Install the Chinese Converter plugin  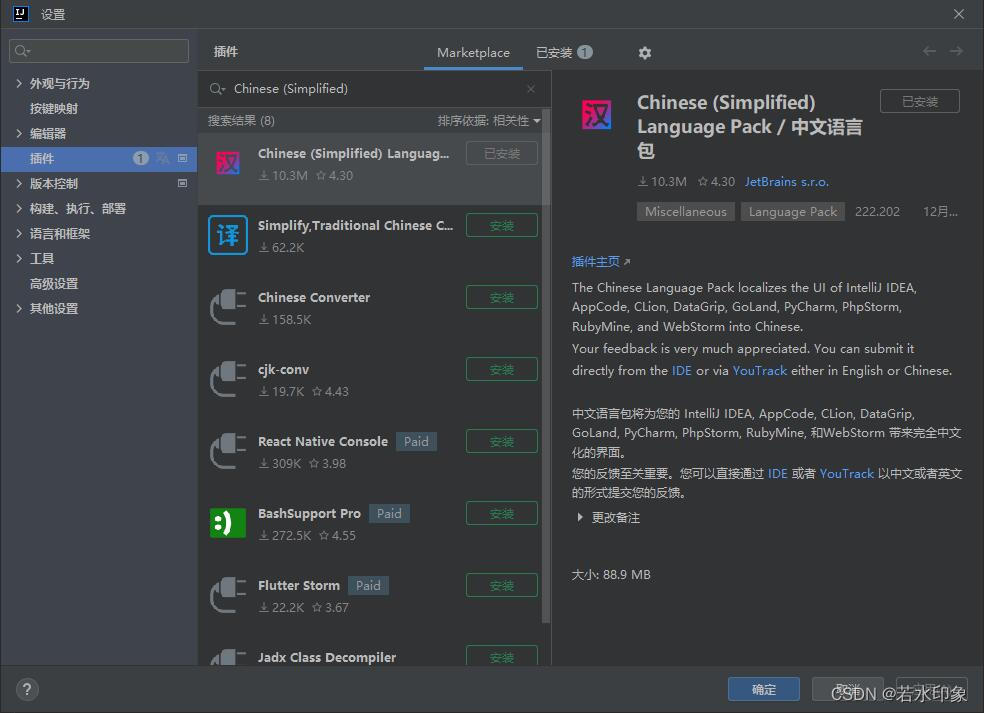point(501,298)
